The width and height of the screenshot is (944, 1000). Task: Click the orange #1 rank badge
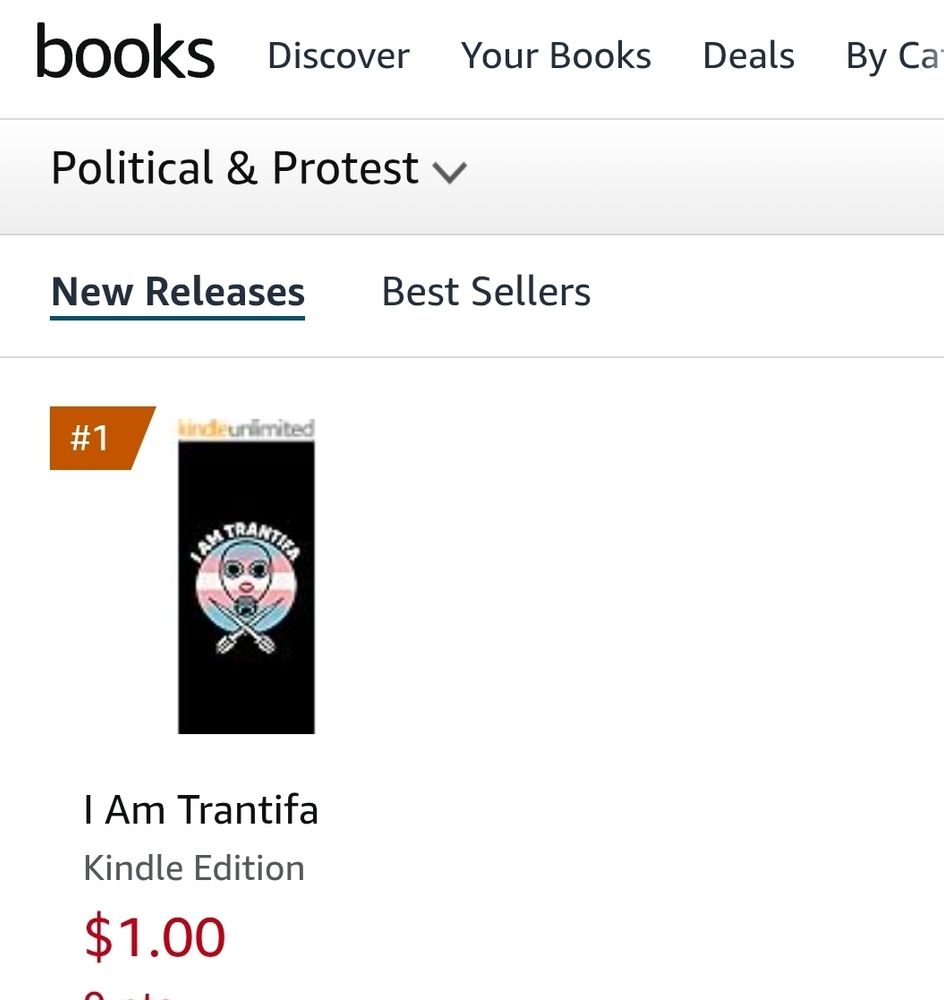point(95,437)
